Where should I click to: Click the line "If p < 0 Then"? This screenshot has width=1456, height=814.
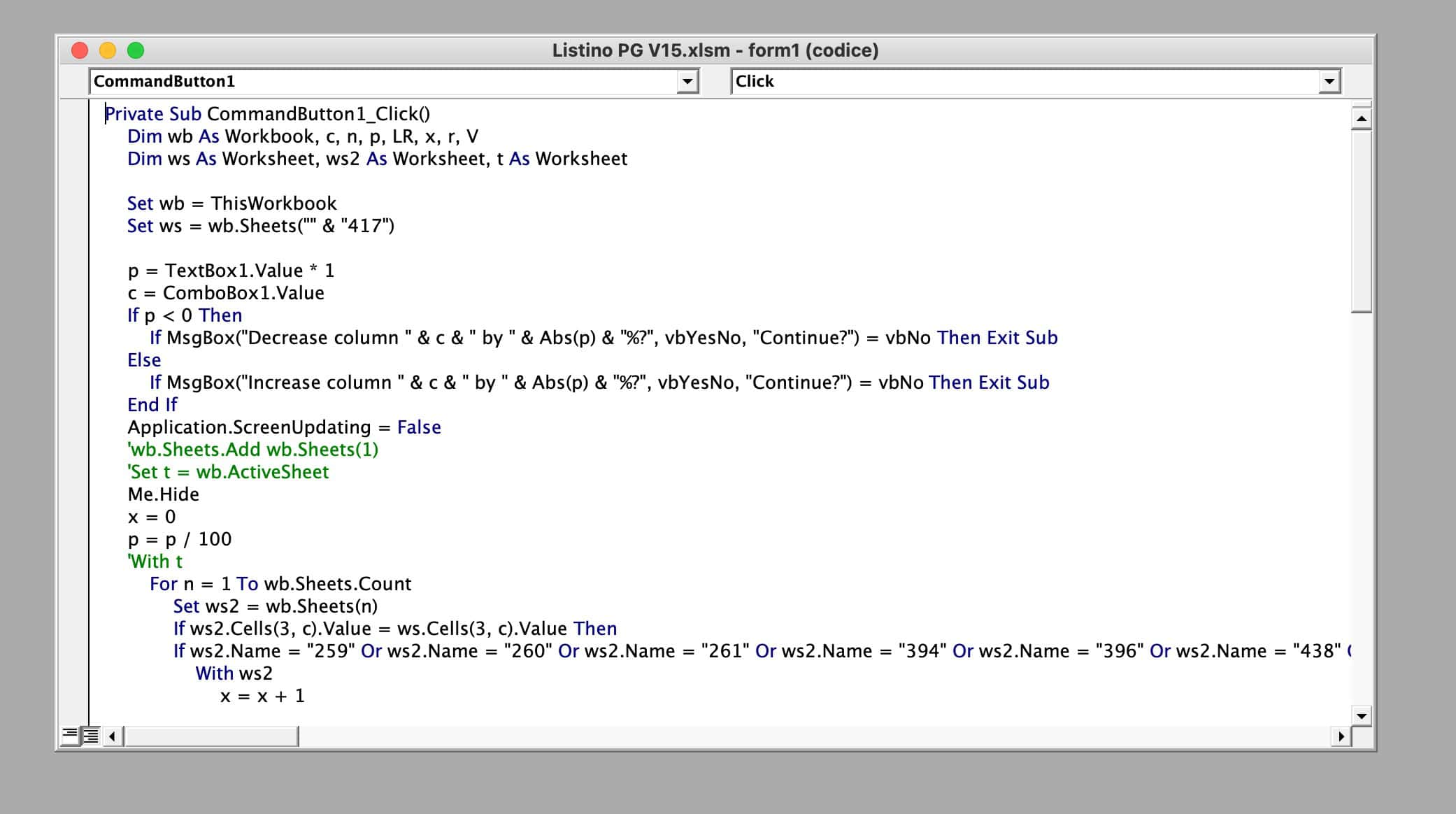[x=185, y=315]
